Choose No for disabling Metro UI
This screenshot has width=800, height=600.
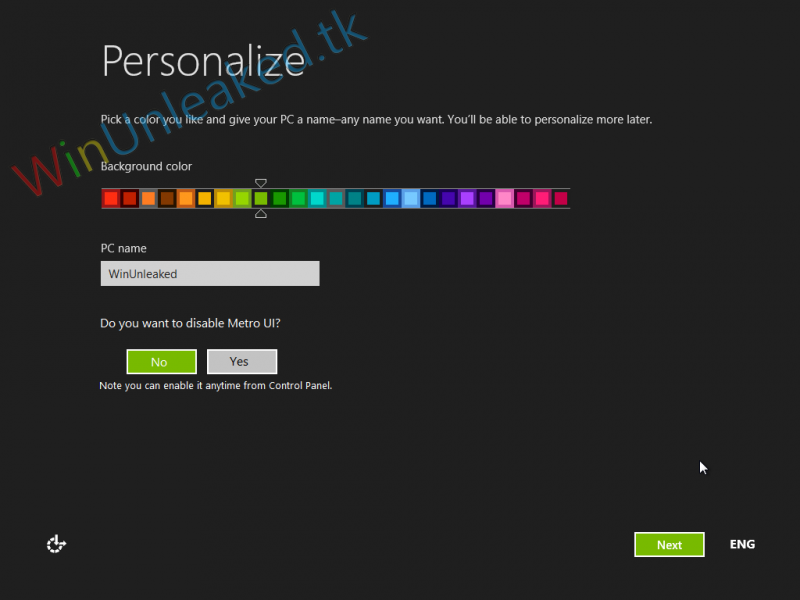pyautogui.click(x=161, y=362)
